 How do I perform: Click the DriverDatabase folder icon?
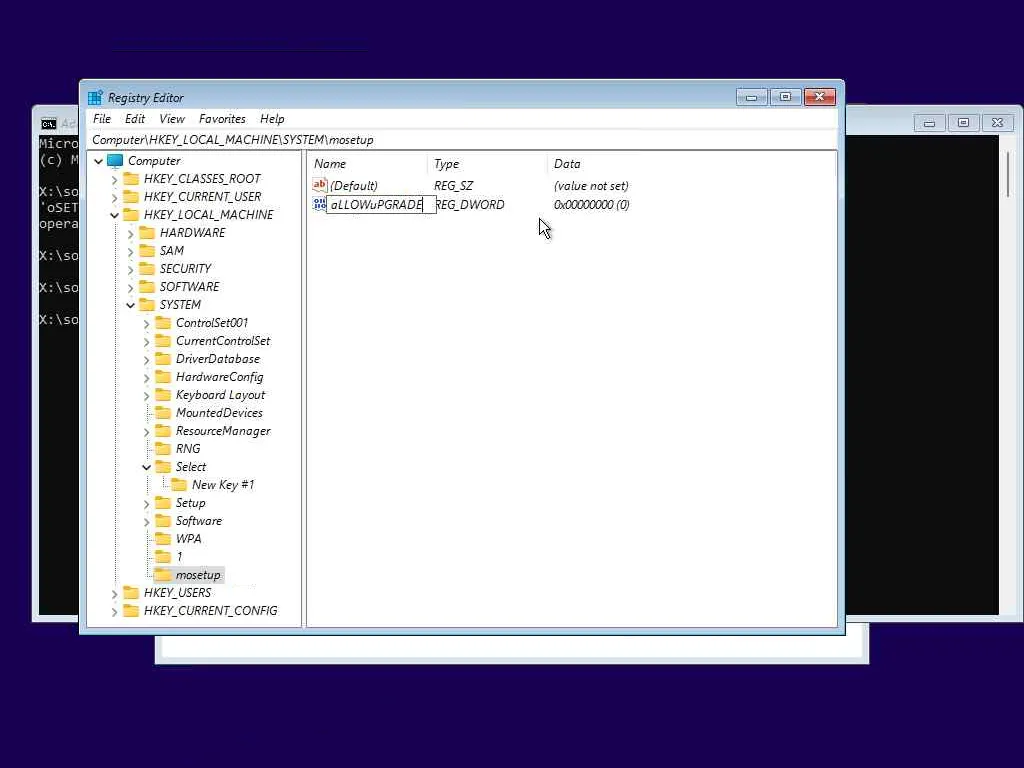pyautogui.click(x=163, y=359)
